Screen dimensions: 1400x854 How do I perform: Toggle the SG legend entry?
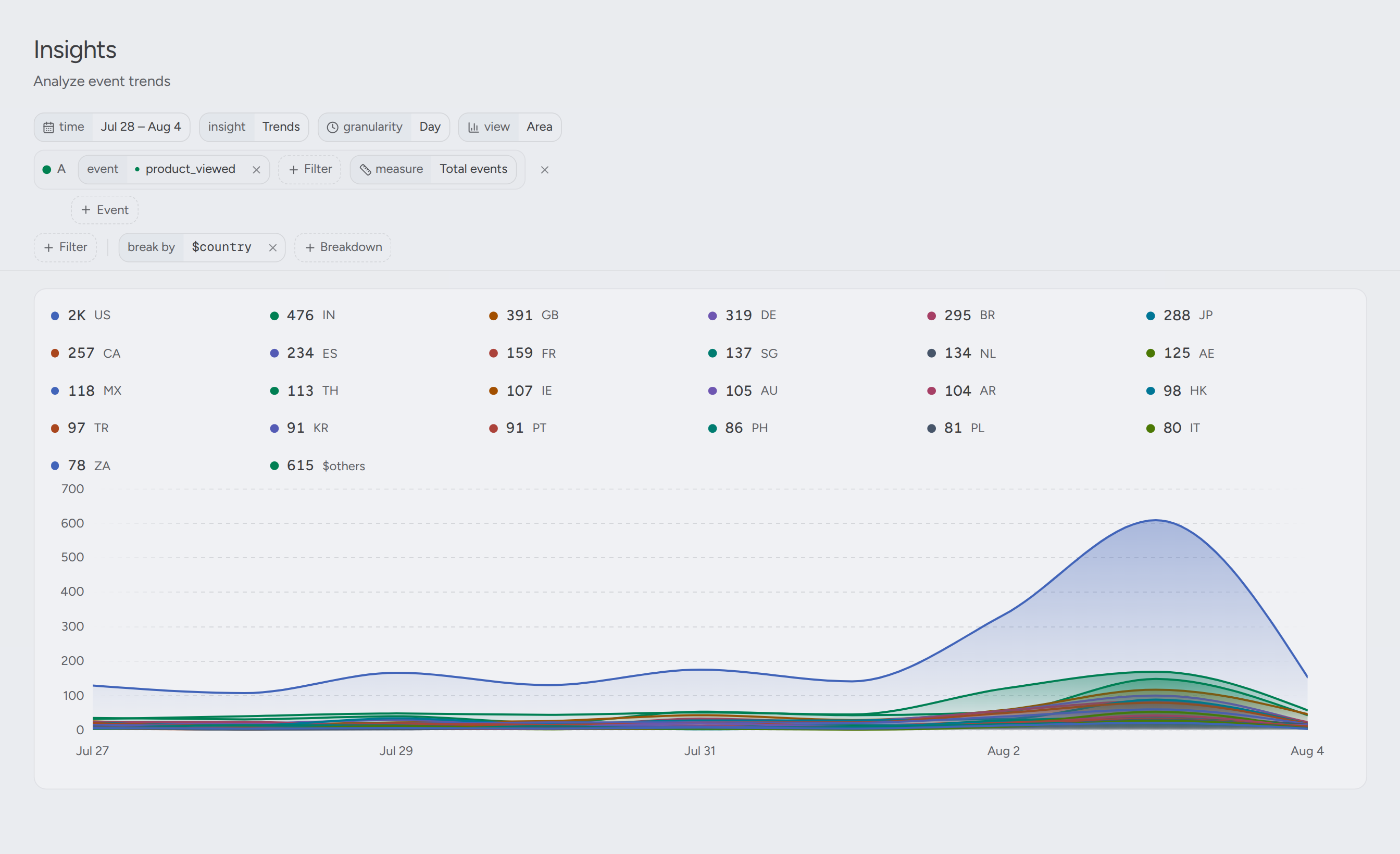(x=743, y=354)
